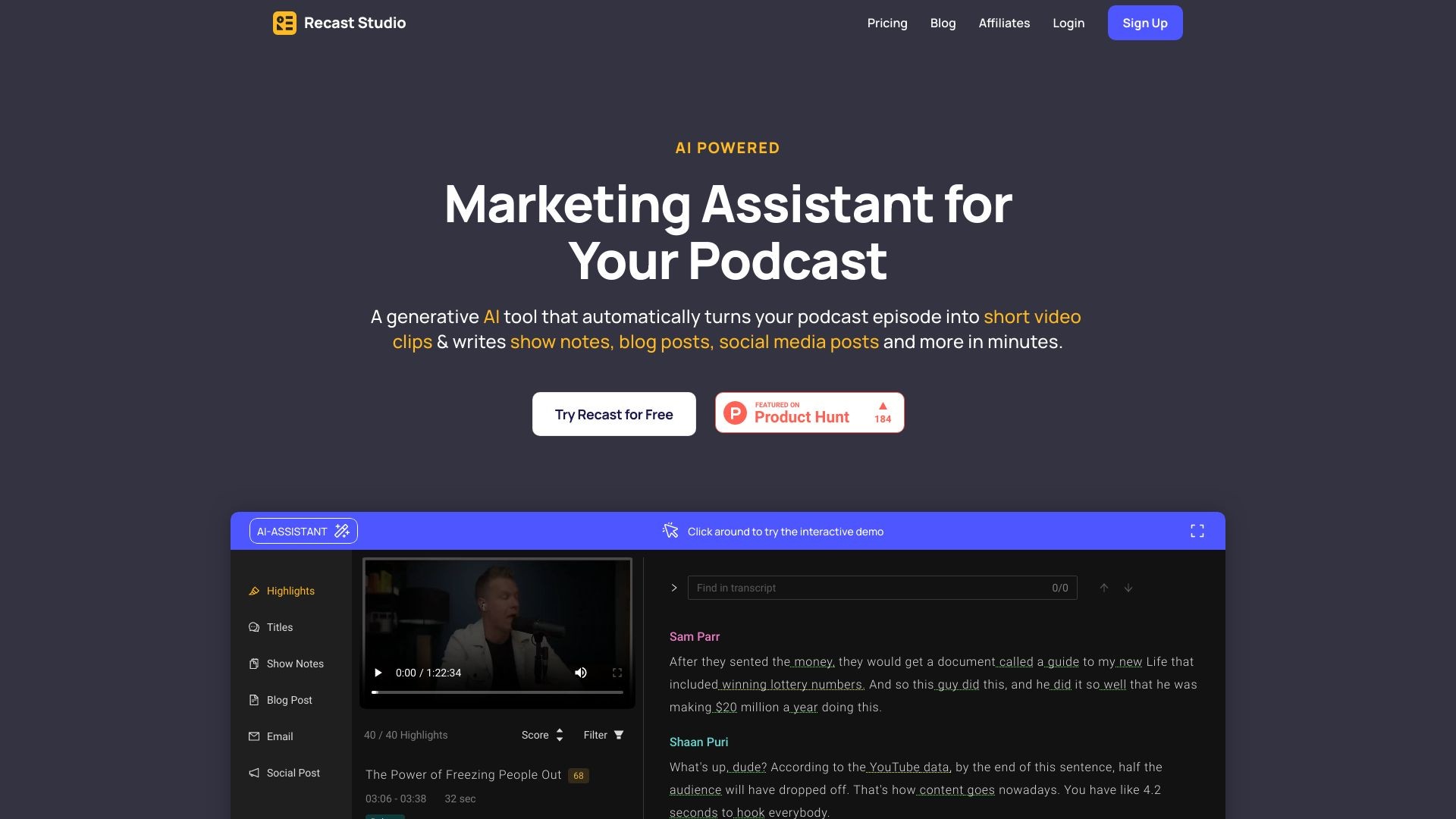Expand transcript search chevron
The height and width of the screenshot is (819, 1456).
click(x=674, y=588)
